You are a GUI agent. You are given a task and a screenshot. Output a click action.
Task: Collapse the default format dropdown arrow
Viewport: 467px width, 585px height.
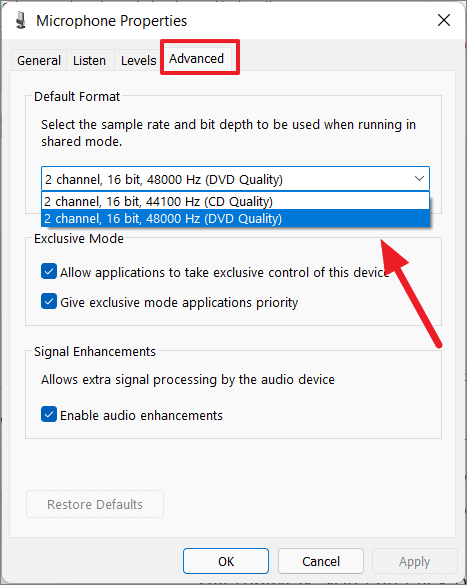(419, 179)
